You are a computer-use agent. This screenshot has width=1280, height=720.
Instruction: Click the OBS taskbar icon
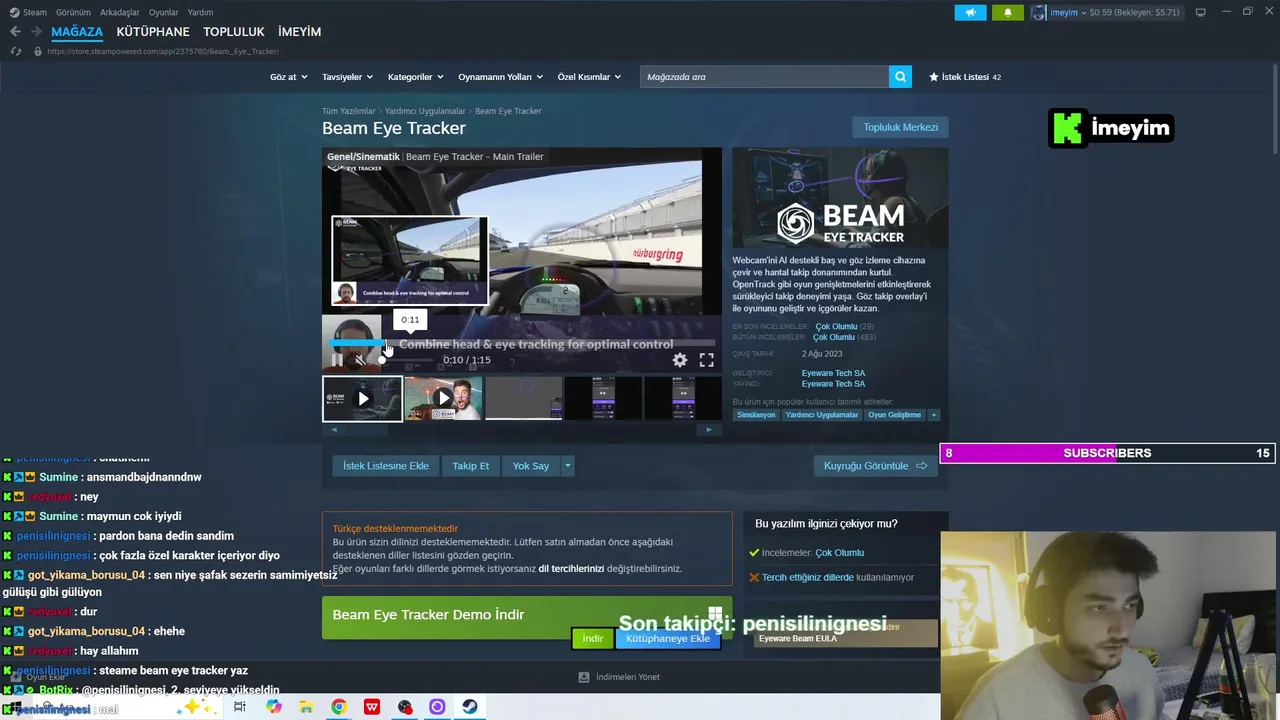coord(405,707)
